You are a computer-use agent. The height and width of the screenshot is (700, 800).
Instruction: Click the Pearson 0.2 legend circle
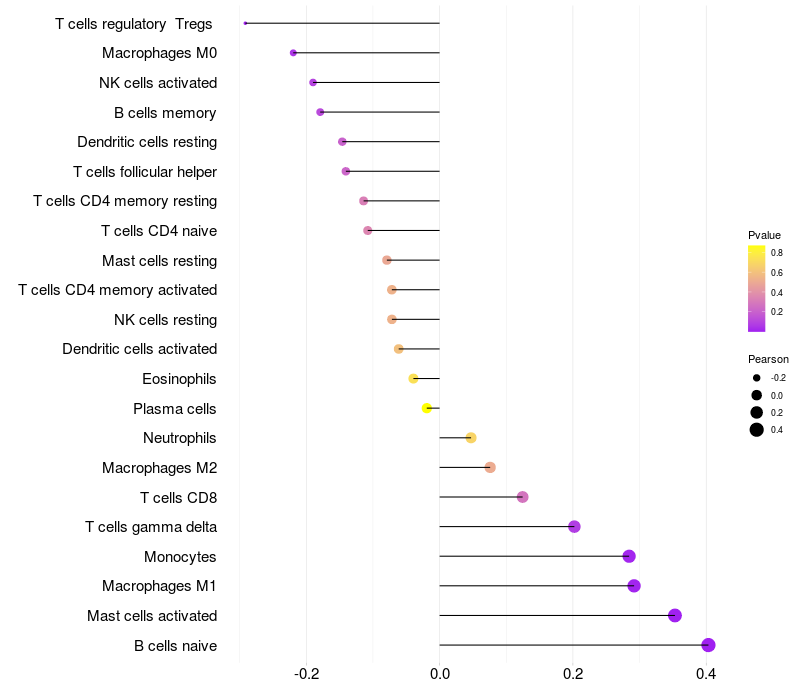pos(757,412)
